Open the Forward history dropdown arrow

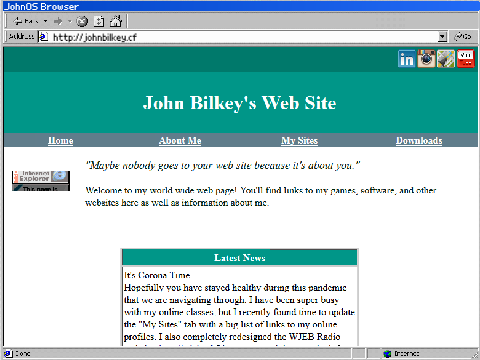(x=70, y=21)
